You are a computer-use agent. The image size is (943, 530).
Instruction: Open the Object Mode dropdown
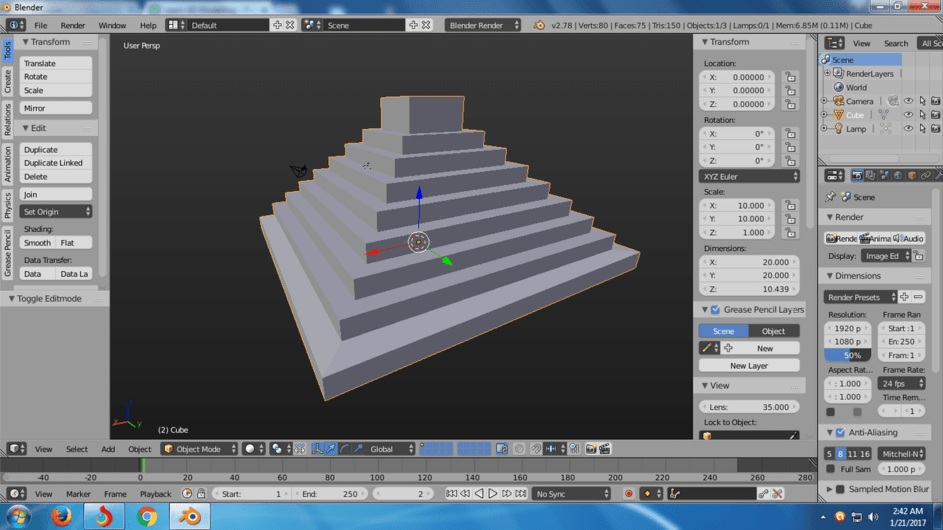click(x=200, y=449)
